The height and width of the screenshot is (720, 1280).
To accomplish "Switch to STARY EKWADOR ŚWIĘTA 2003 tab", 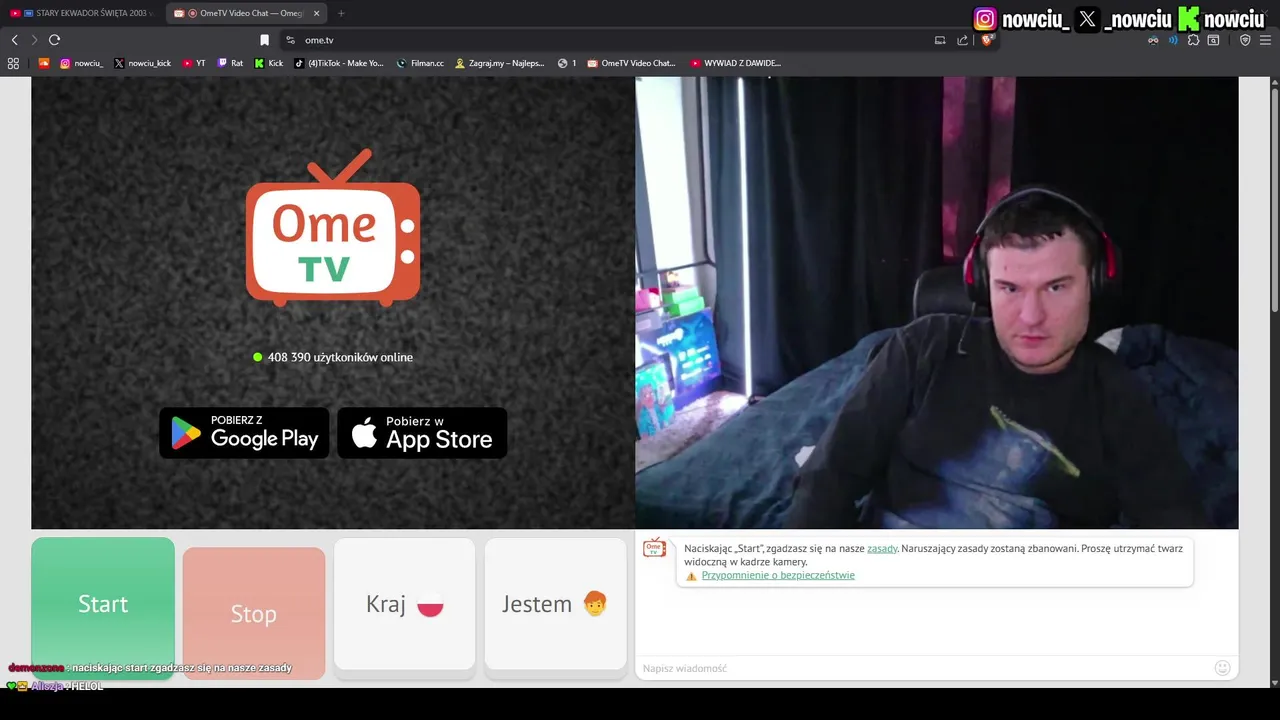I will pyautogui.click(x=82, y=13).
